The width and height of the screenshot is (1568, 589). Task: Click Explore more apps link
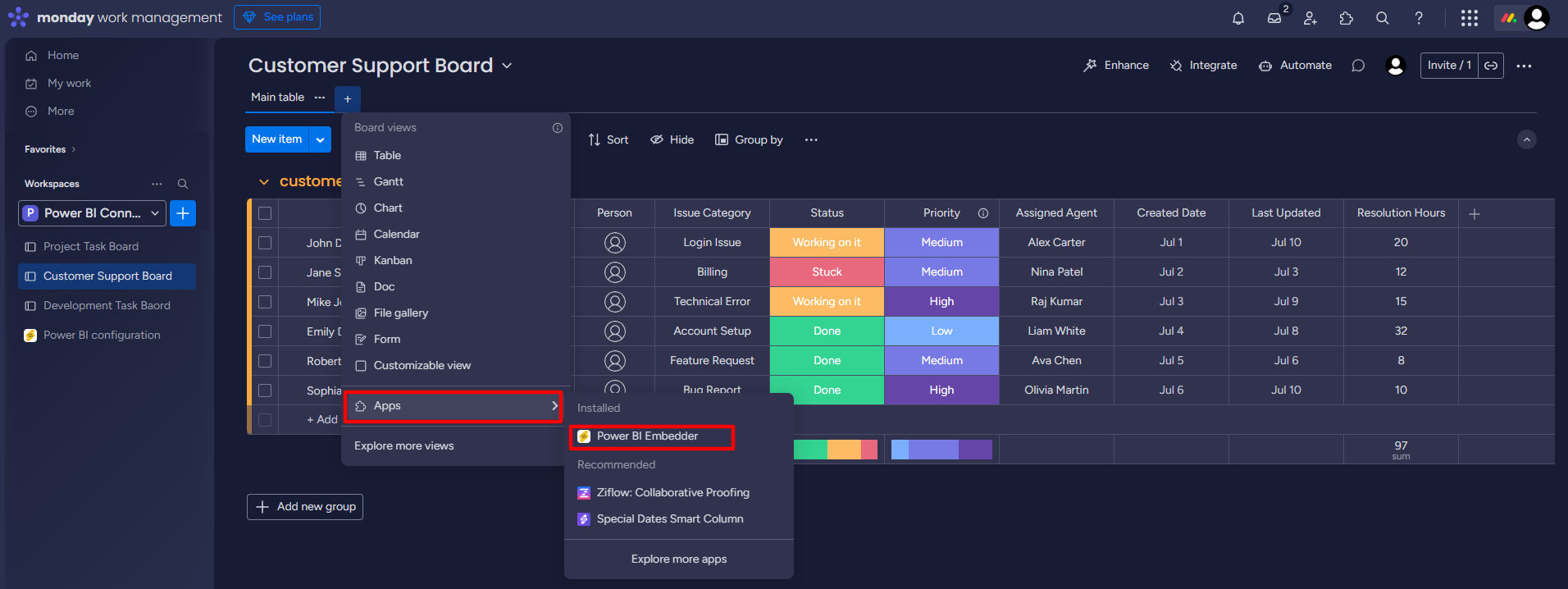pyautogui.click(x=679, y=559)
